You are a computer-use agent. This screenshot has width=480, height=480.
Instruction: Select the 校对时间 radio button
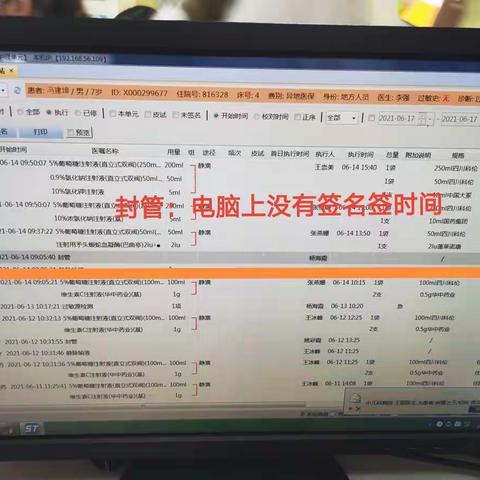point(257,116)
